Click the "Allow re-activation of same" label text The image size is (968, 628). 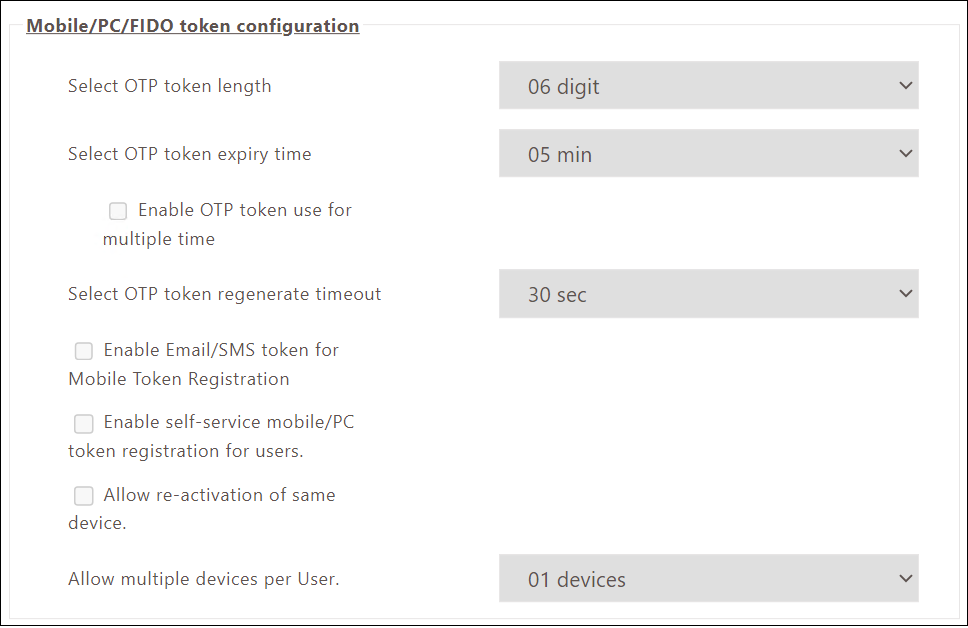tap(219, 495)
